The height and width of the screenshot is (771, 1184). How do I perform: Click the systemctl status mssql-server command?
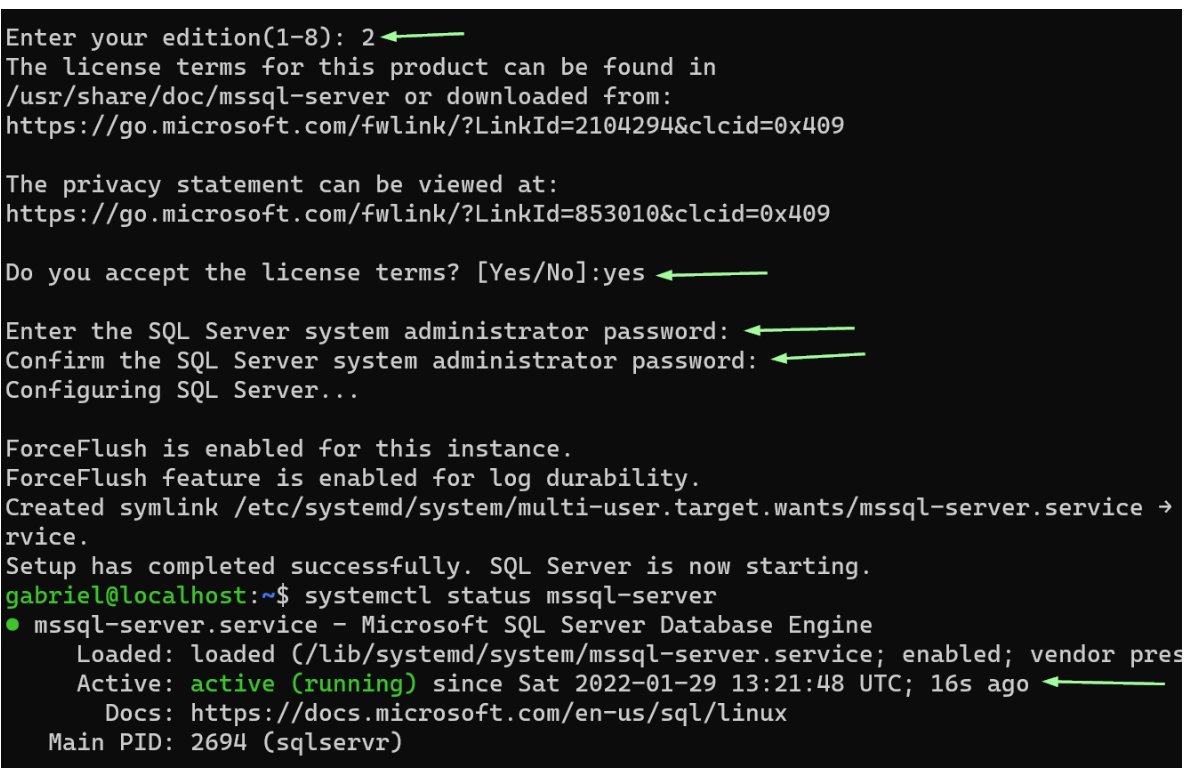tap(510, 596)
